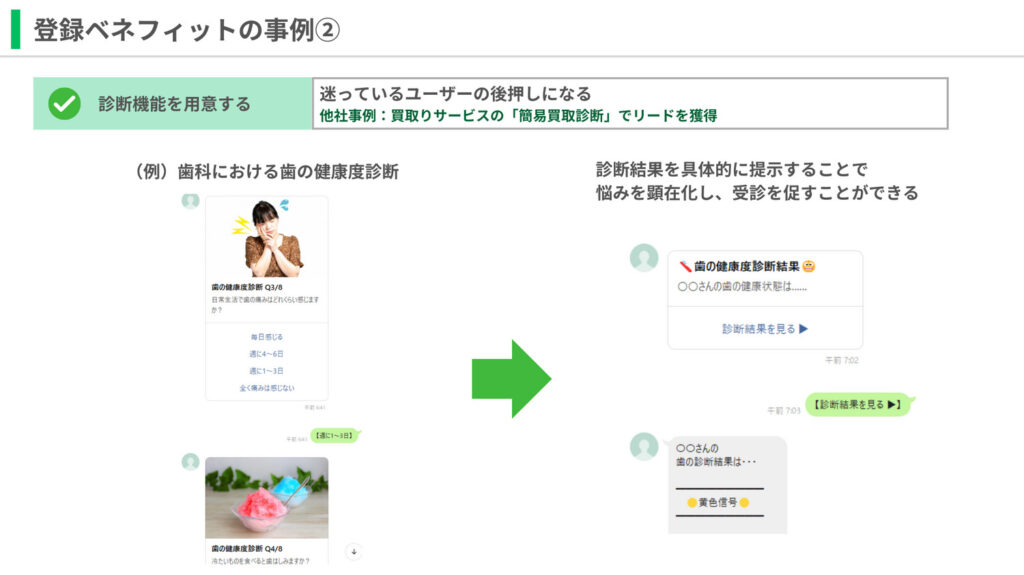Click the toothbrush emoji in result title

click(x=685, y=266)
